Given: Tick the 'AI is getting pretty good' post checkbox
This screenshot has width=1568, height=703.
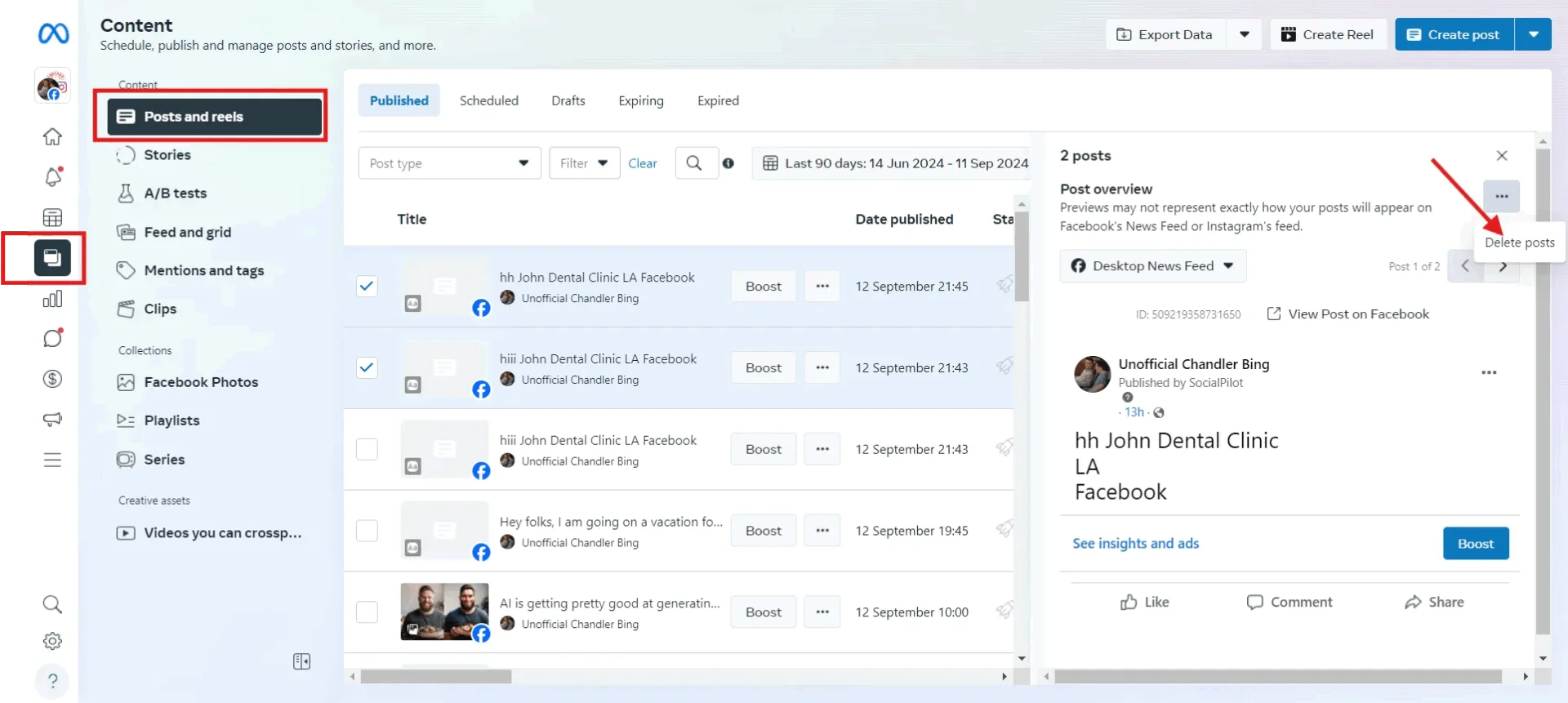Looking at the screenshot, I should click(x=367, y=612).
